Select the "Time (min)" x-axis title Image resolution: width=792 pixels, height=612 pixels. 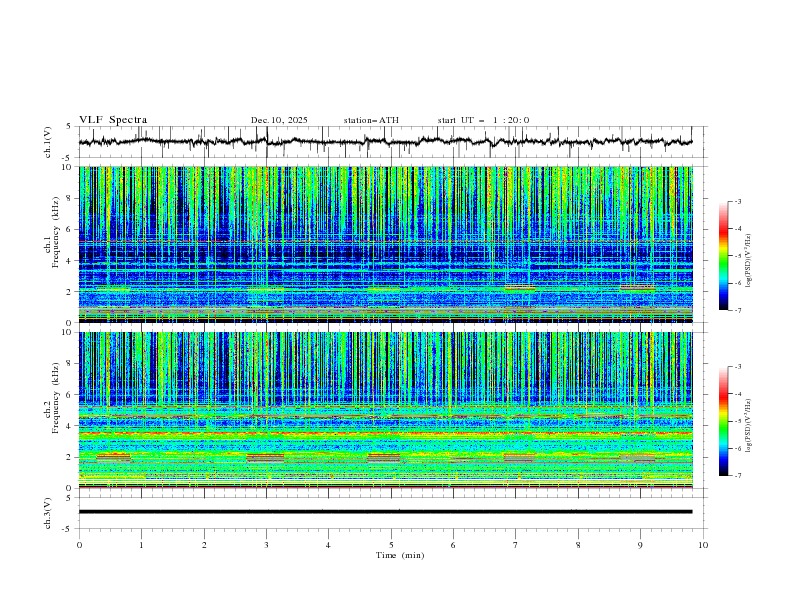point(400,555)
